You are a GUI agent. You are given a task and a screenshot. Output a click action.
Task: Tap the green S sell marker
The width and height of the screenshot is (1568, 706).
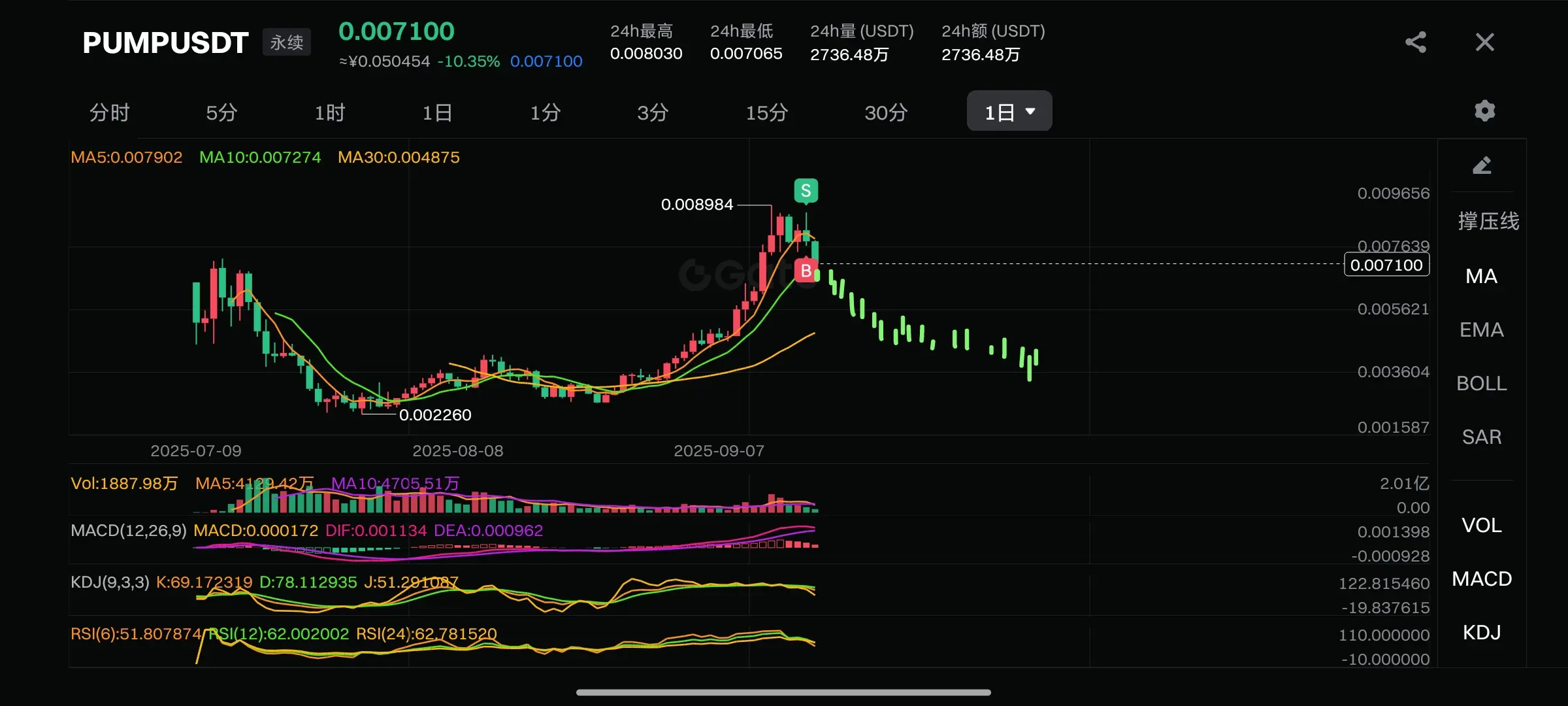(806, 191)
